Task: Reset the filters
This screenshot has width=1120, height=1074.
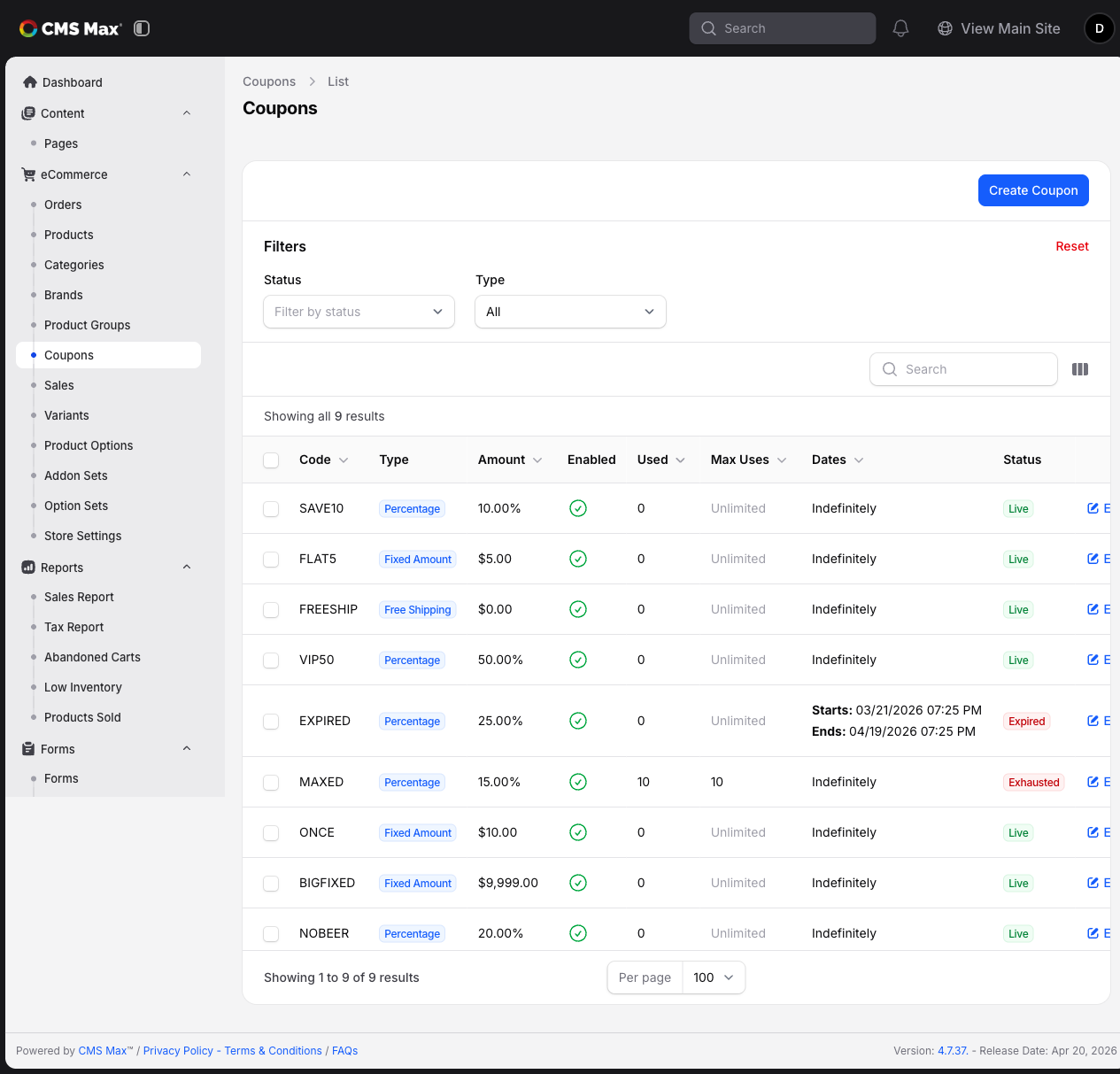Action: [1071, 246]
